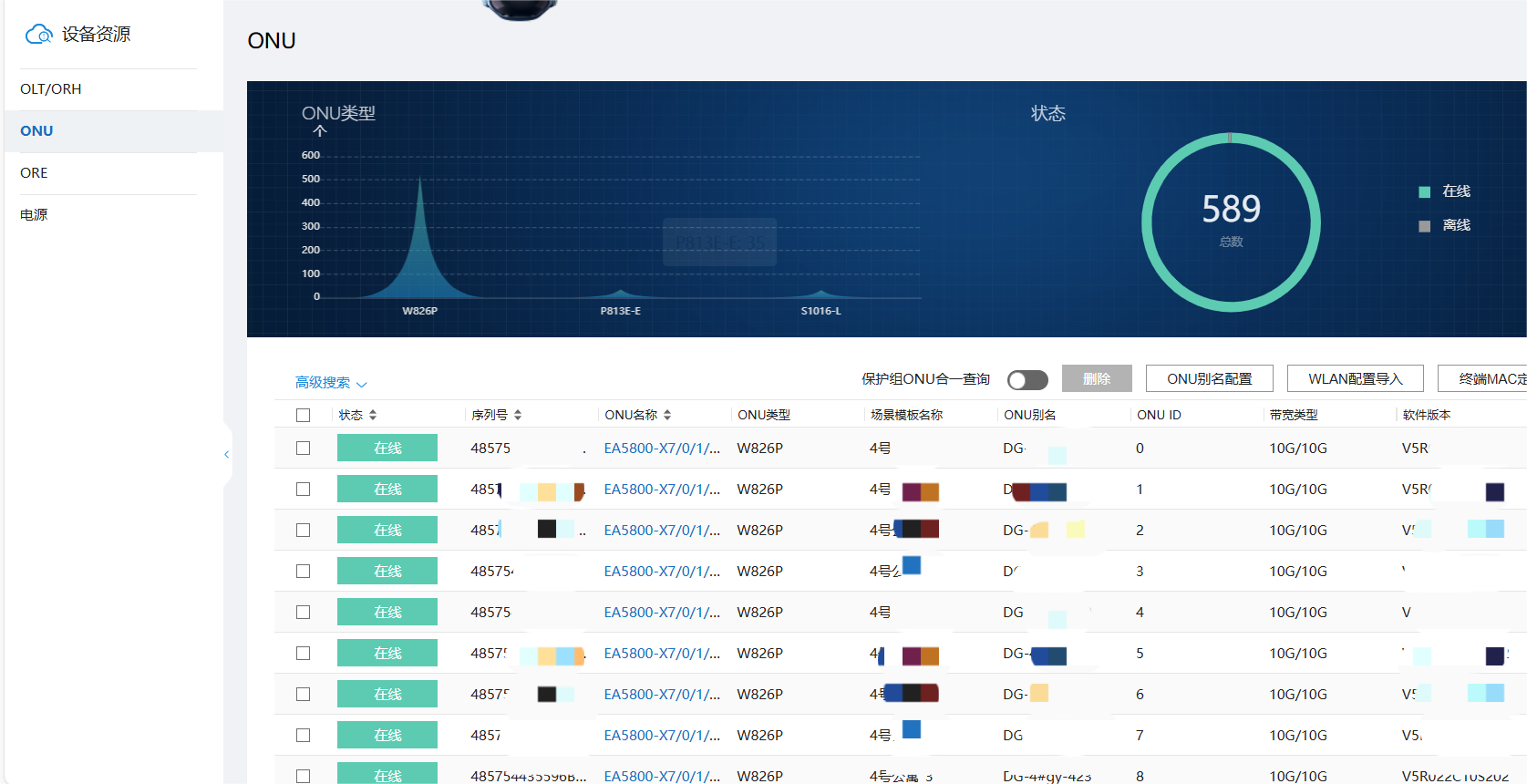Tick the checkbox for ONU ID 0 row

click(x=304, y=449)
